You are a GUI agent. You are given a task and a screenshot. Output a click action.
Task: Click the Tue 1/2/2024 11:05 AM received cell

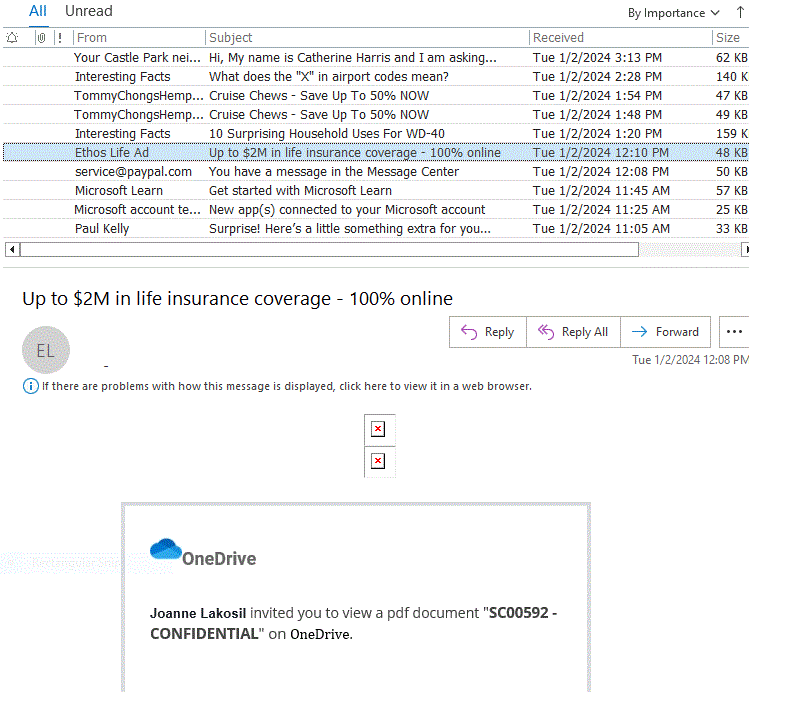[601, 229]
